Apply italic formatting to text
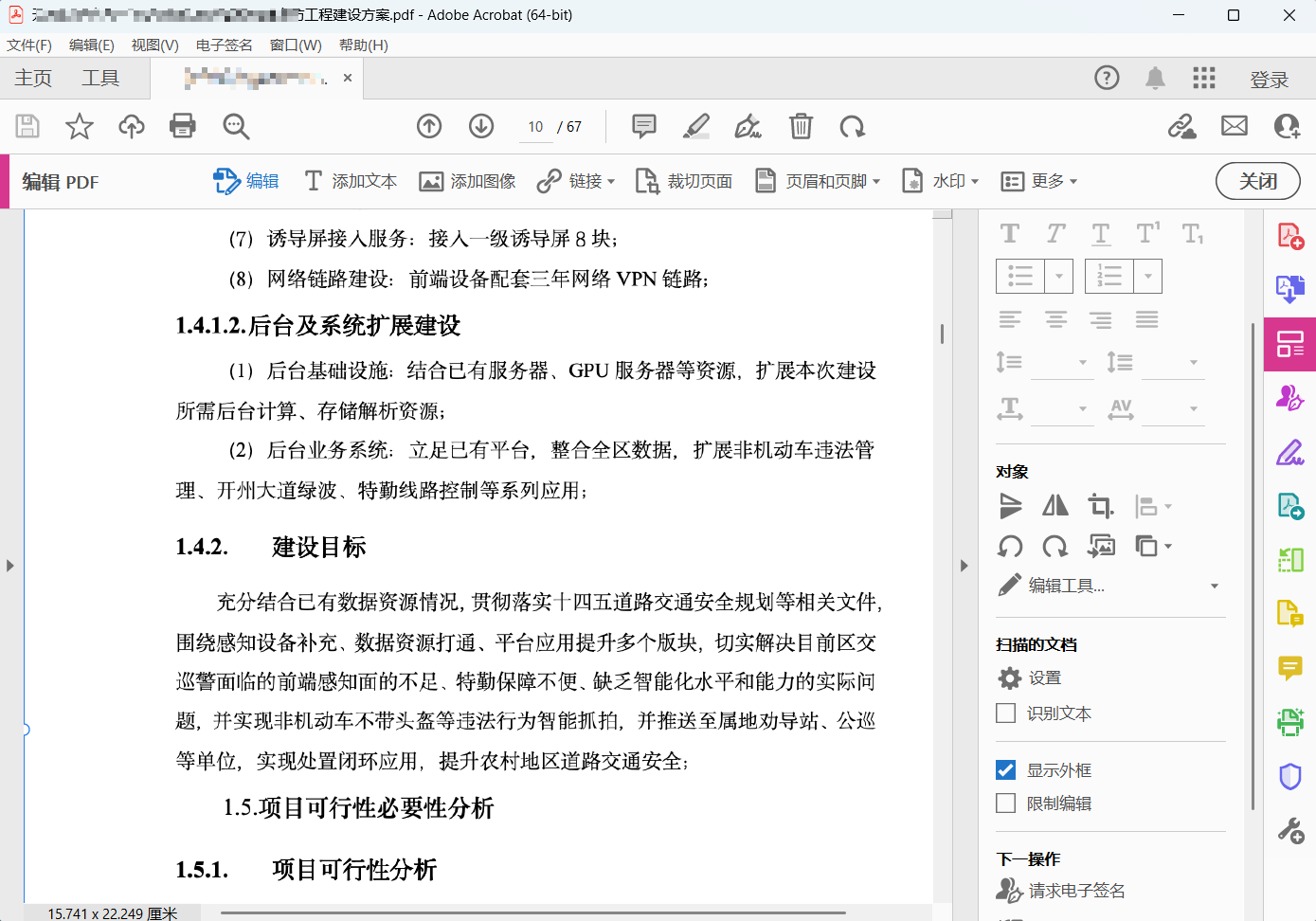 [x=1055, y=232]
